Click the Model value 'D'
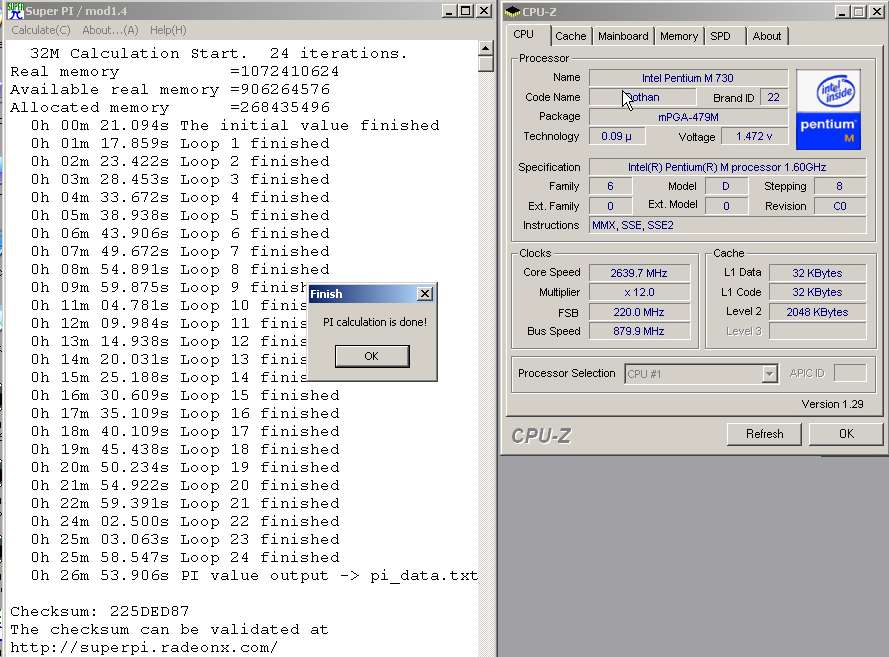The image size is (889, 657). (726, 186)
